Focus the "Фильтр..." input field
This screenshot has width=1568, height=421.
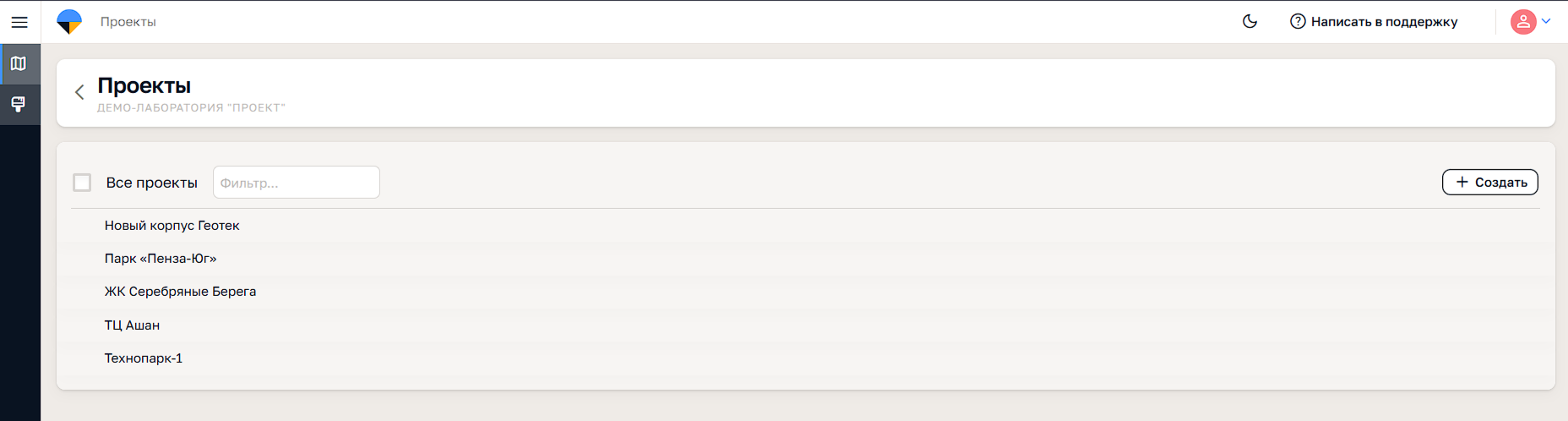pos(296,183)
